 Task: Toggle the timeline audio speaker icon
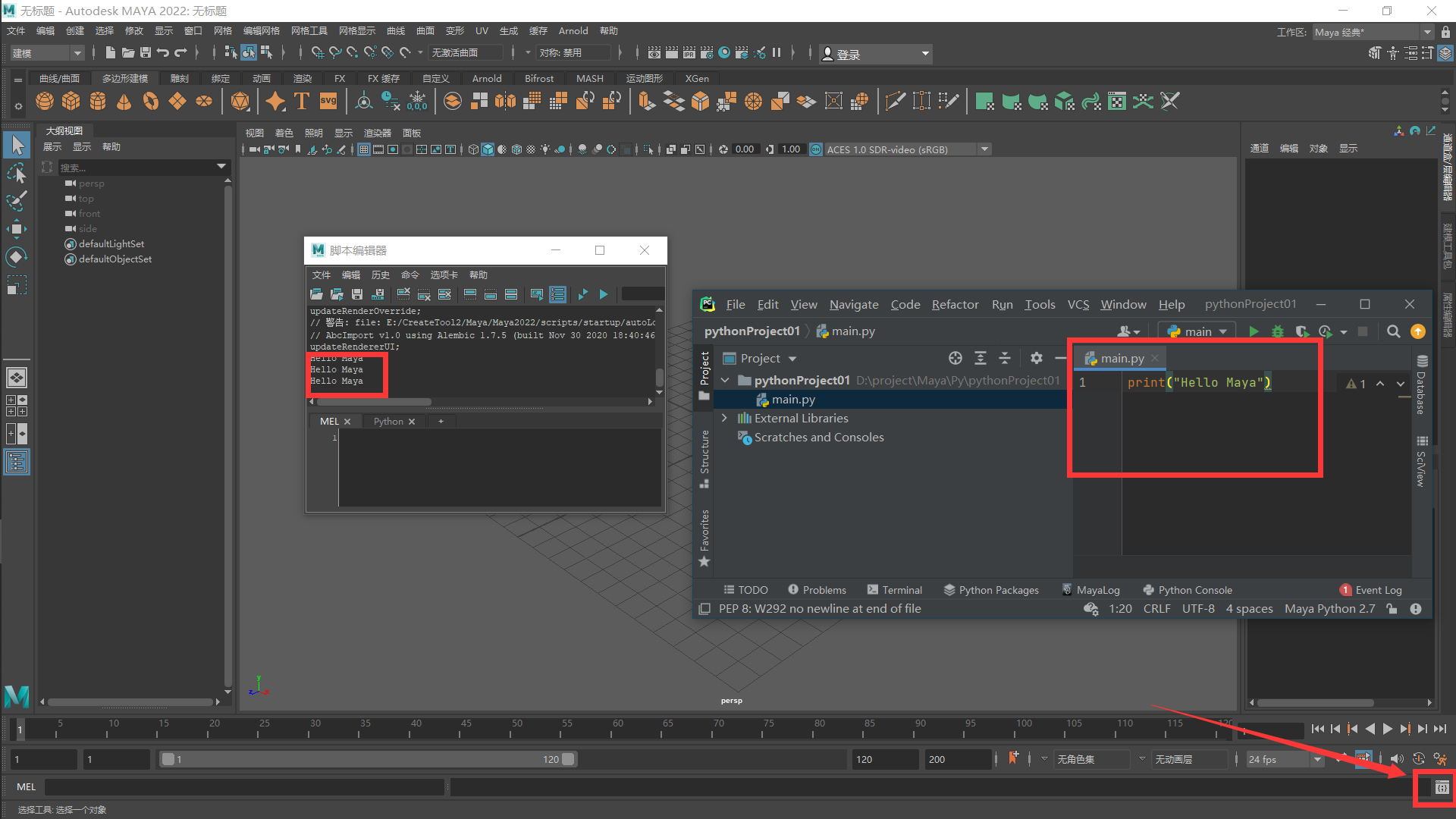click(1397, 759)
